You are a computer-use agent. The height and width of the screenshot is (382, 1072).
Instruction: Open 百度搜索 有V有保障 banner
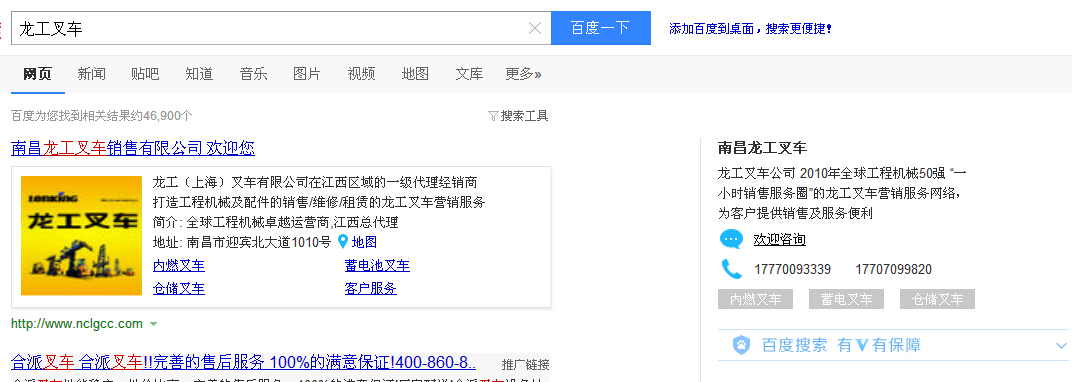(893, 345)
